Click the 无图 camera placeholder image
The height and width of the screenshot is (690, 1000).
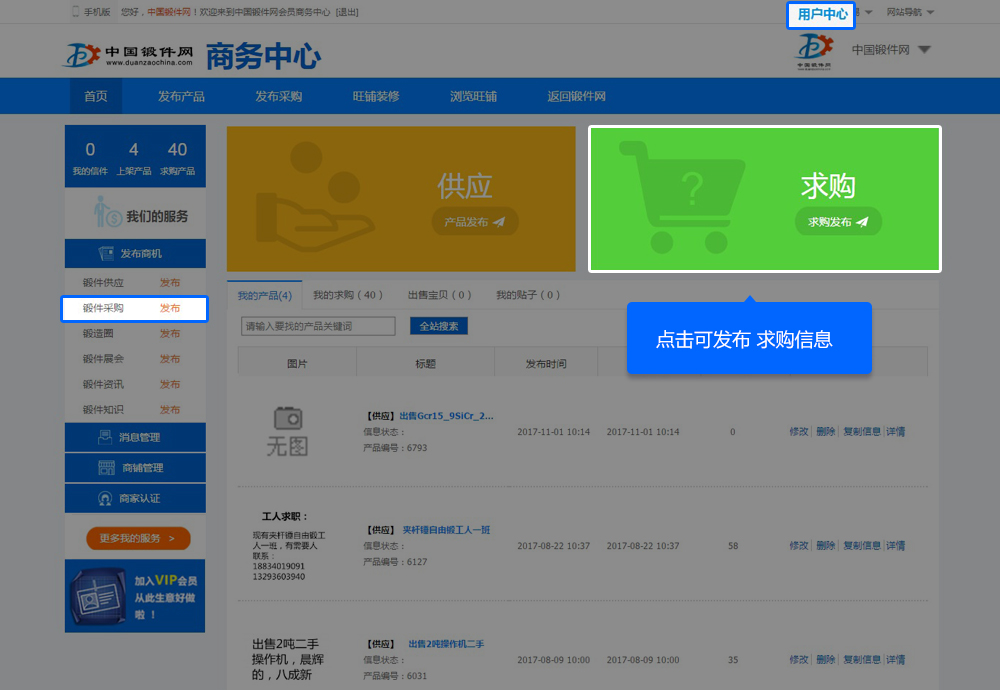pos(287,431)
